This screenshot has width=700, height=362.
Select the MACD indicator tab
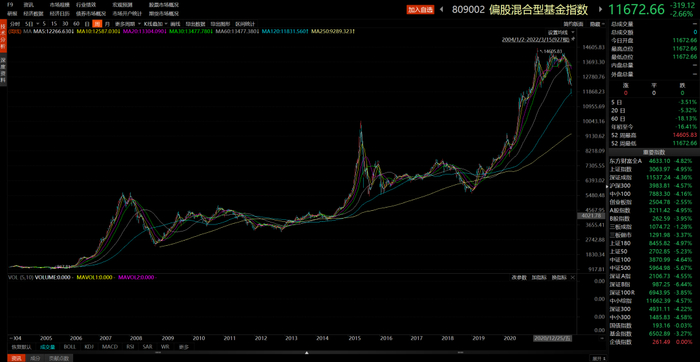click(x=109, y=346)
